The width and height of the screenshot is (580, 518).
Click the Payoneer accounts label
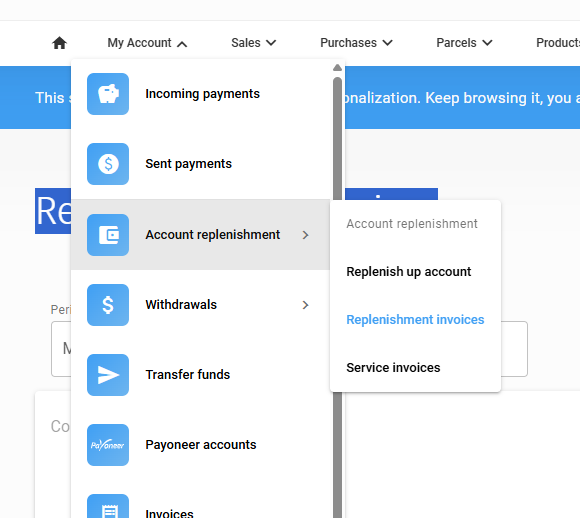tap(200, 445)
